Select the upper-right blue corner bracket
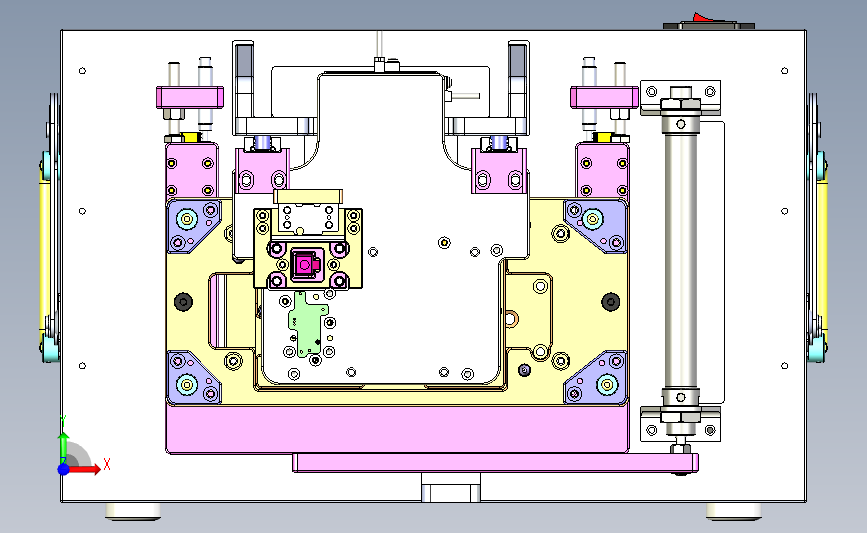This screenshot has height=533, width=867. (x=596, y=226)
